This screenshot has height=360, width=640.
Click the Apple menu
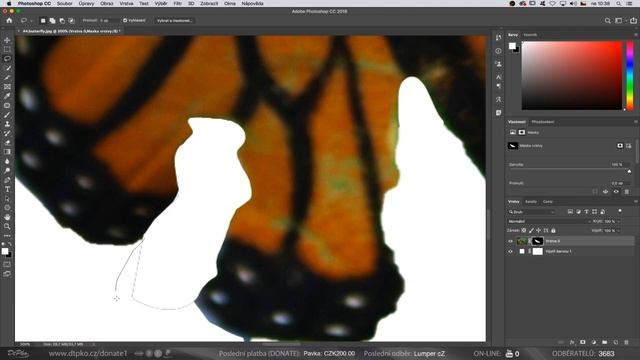[9, 3]
